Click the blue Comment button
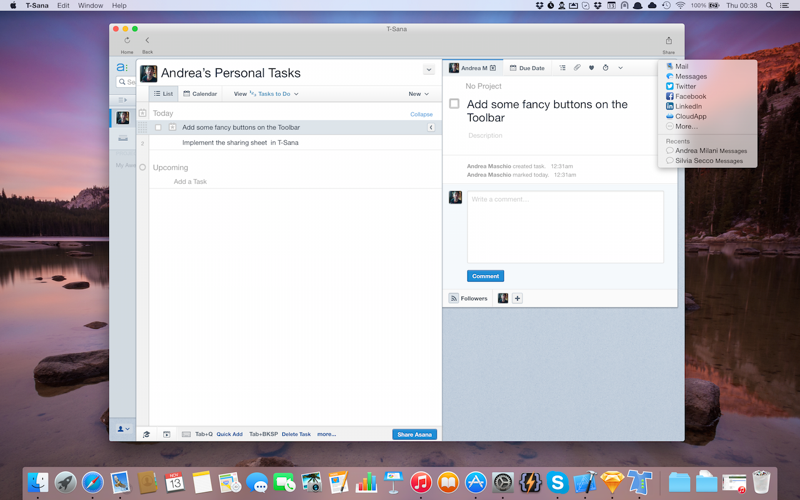This screenshot has width=800, height=500. click(485, 276)
